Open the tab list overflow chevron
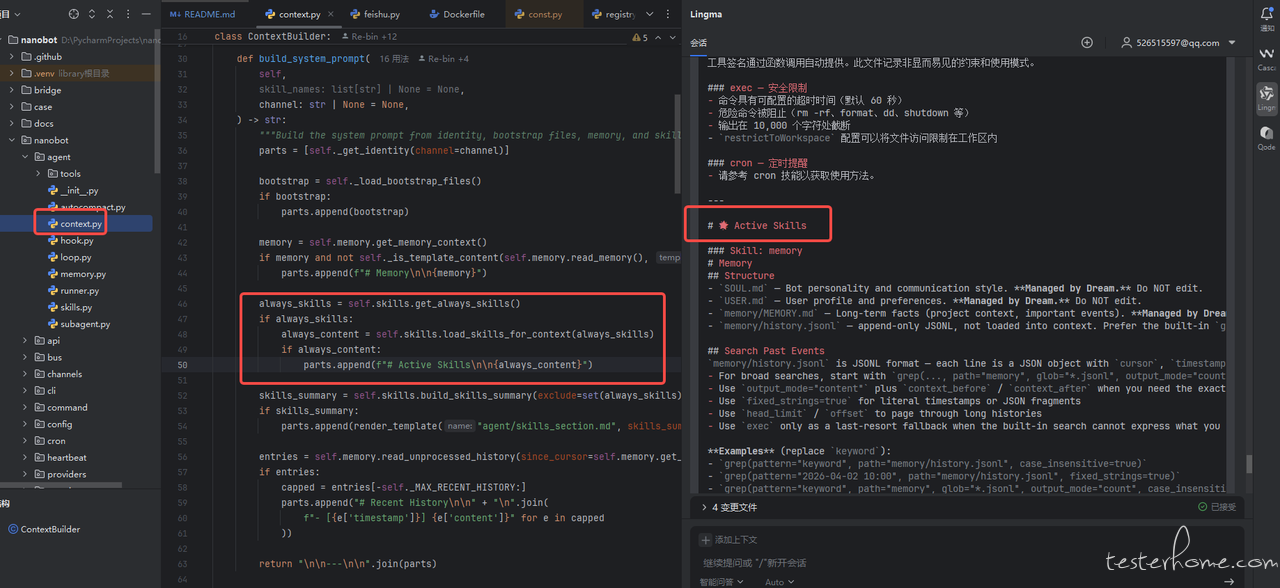 [x=650, y=15]
